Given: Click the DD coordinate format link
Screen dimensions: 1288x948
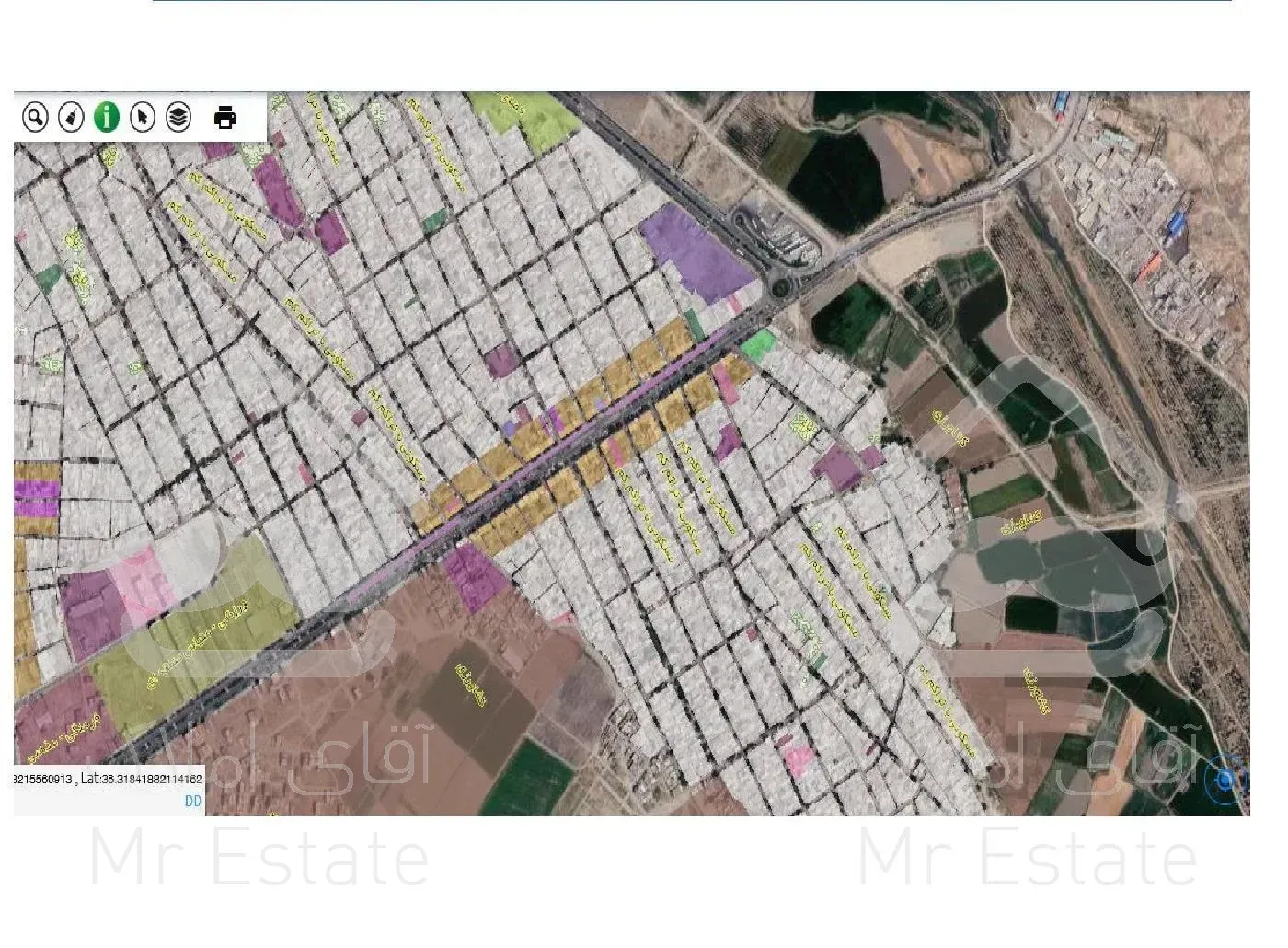Looking at the screenshot, I should coord(192,802).
